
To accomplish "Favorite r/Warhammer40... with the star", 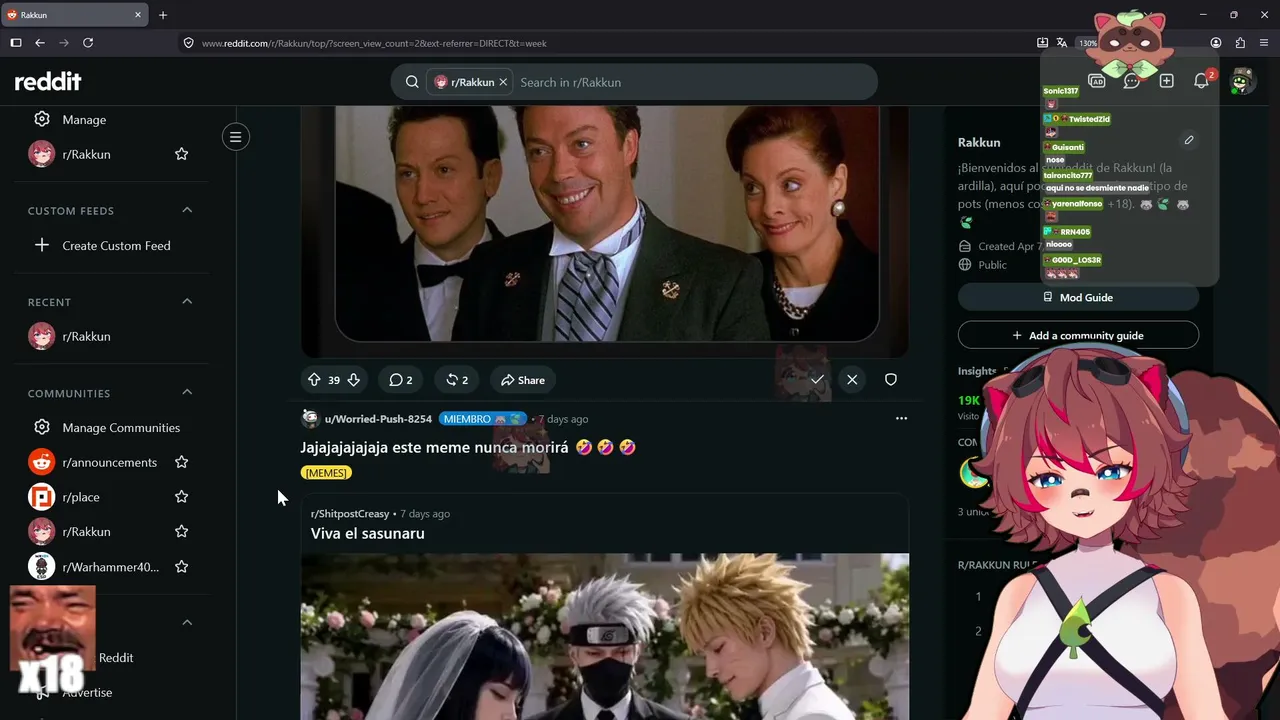I will [x=182, y=567].
